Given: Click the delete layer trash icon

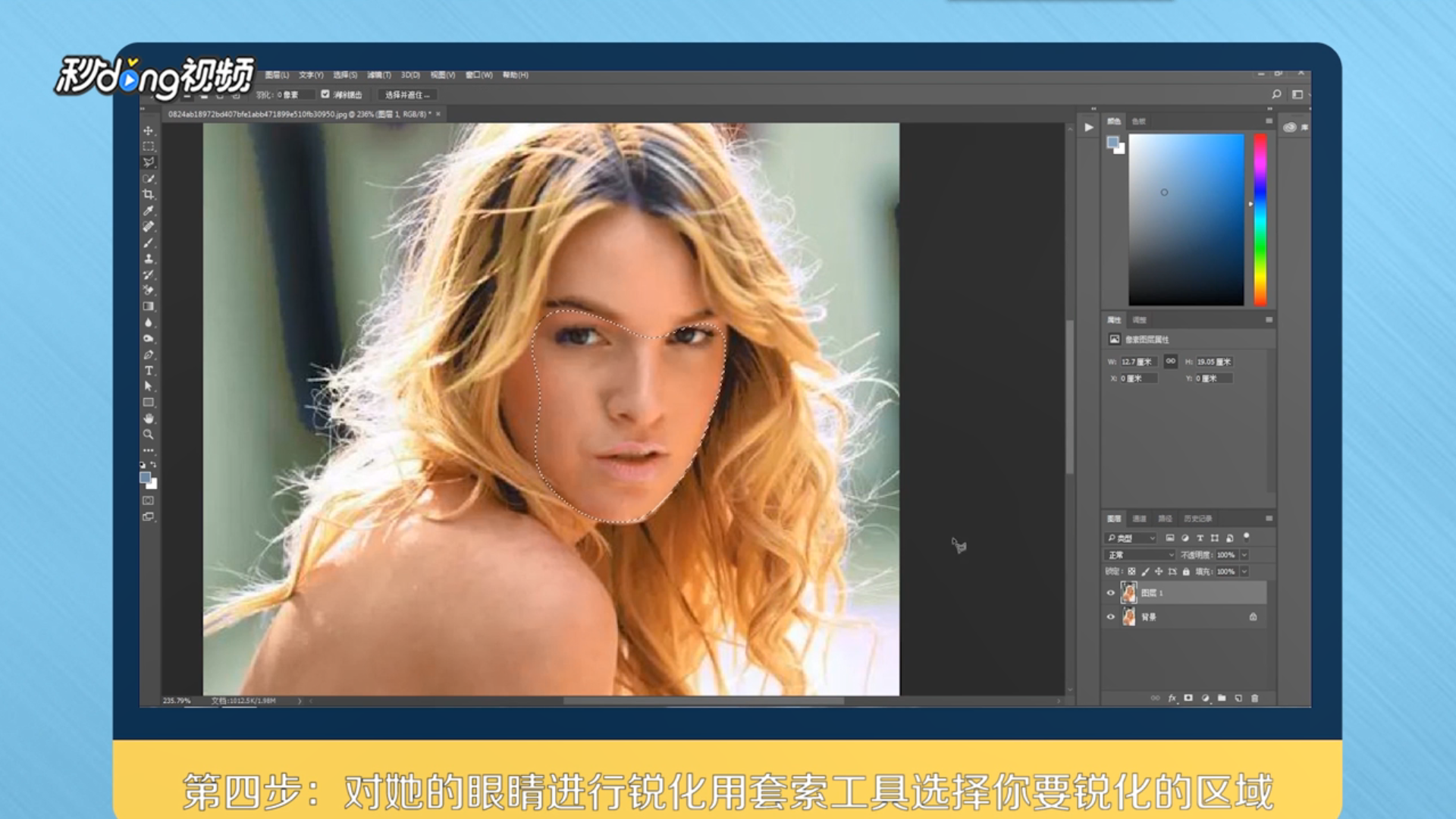Looking at the screenshot, I should (x=1254, y=698).
